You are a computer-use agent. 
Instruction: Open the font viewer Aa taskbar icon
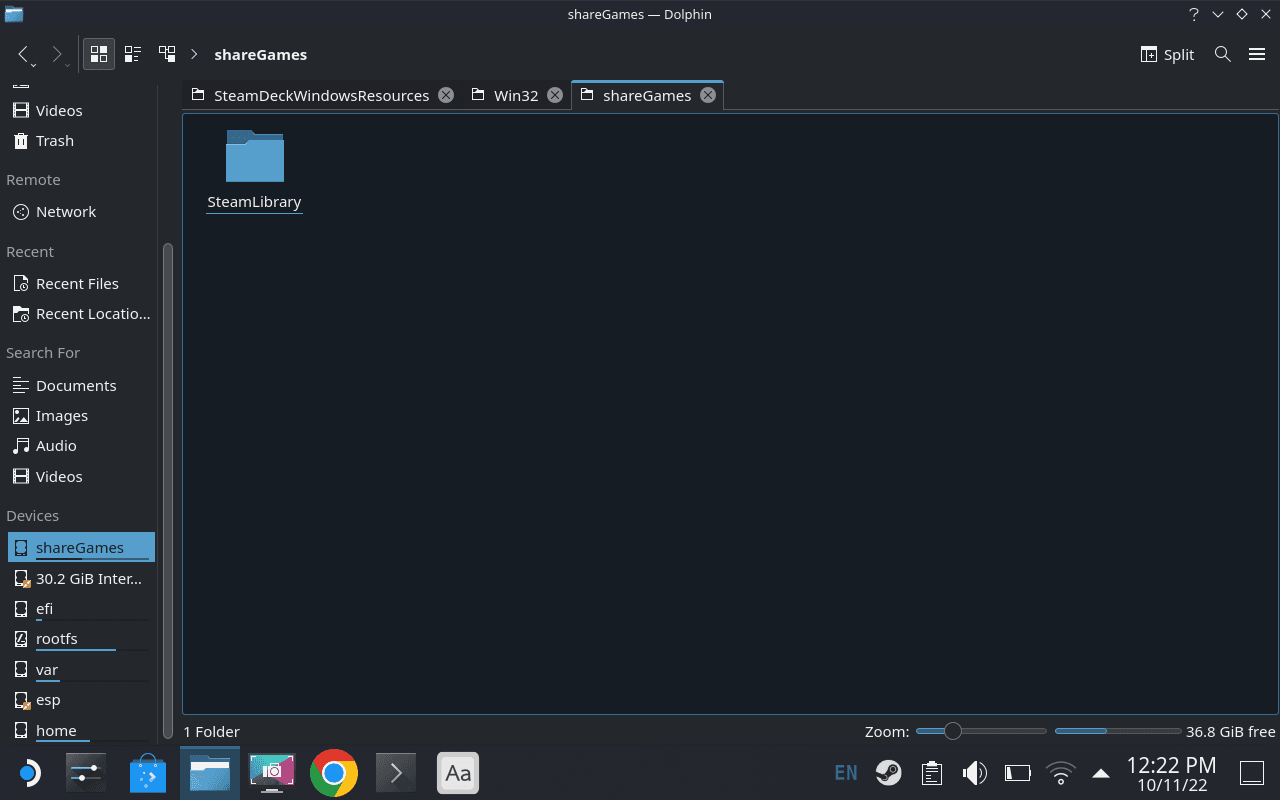click(458, 773)
